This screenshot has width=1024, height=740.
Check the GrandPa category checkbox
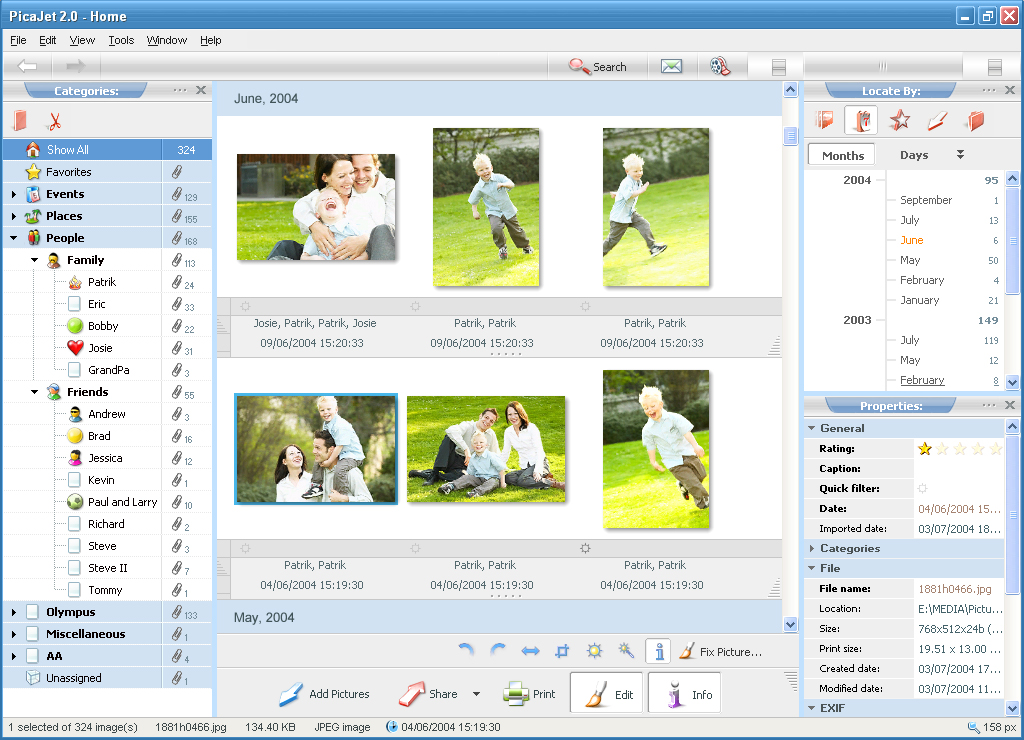click(75, 370)
